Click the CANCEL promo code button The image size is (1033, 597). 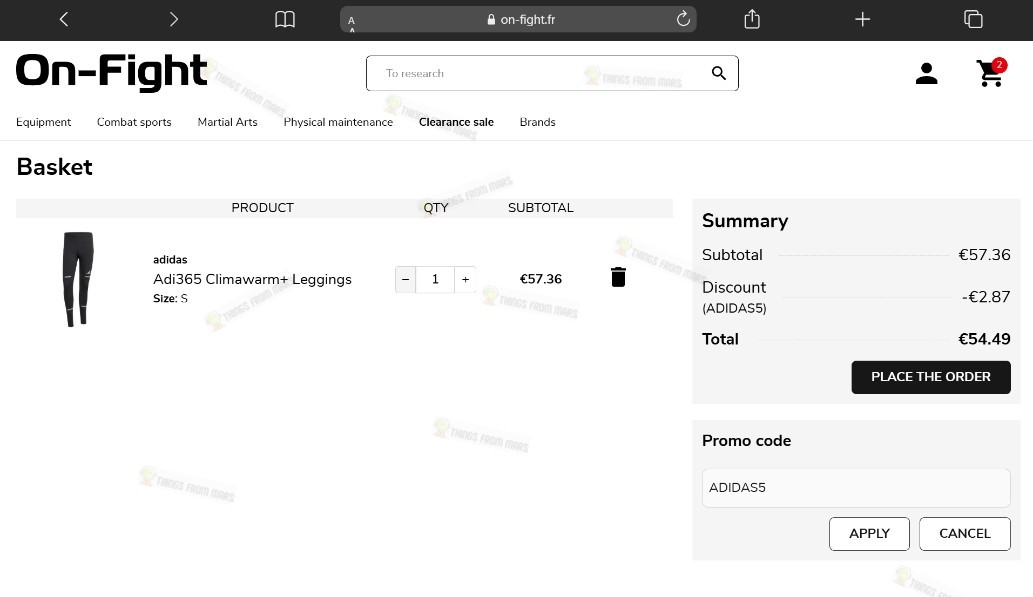pos(964,534)
